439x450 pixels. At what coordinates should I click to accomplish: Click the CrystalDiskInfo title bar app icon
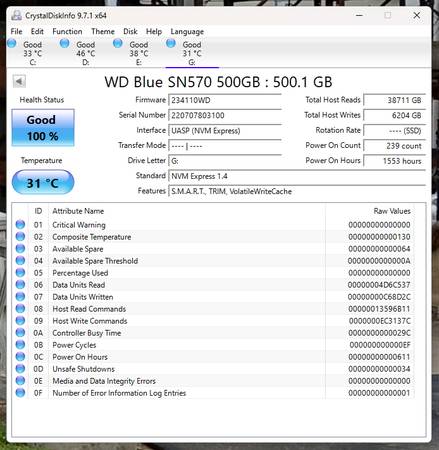coord(16,15)
